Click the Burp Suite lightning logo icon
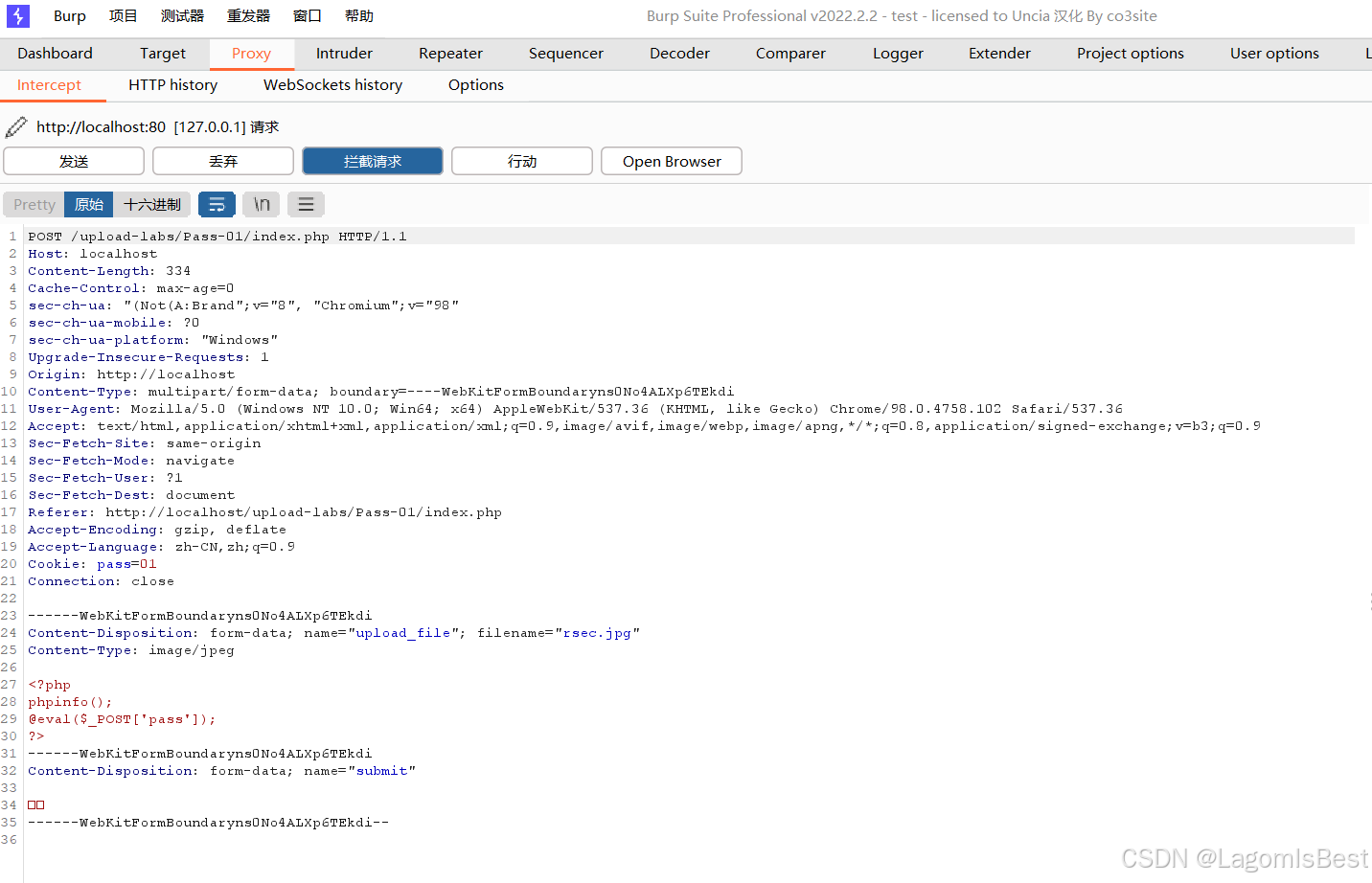This screenshot has width=1372, height=883. tap(18, 16)
